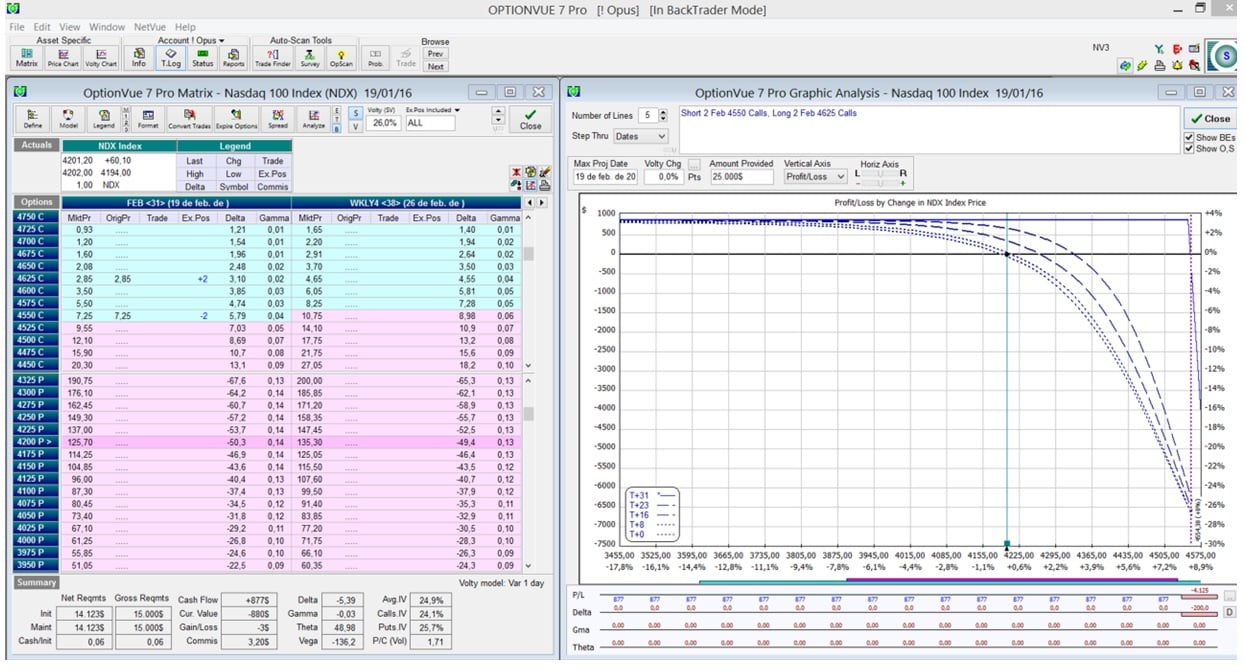Click the Analyze icon in Matrix toolbar
This screenshot has height=672, width=1245.
313,119
